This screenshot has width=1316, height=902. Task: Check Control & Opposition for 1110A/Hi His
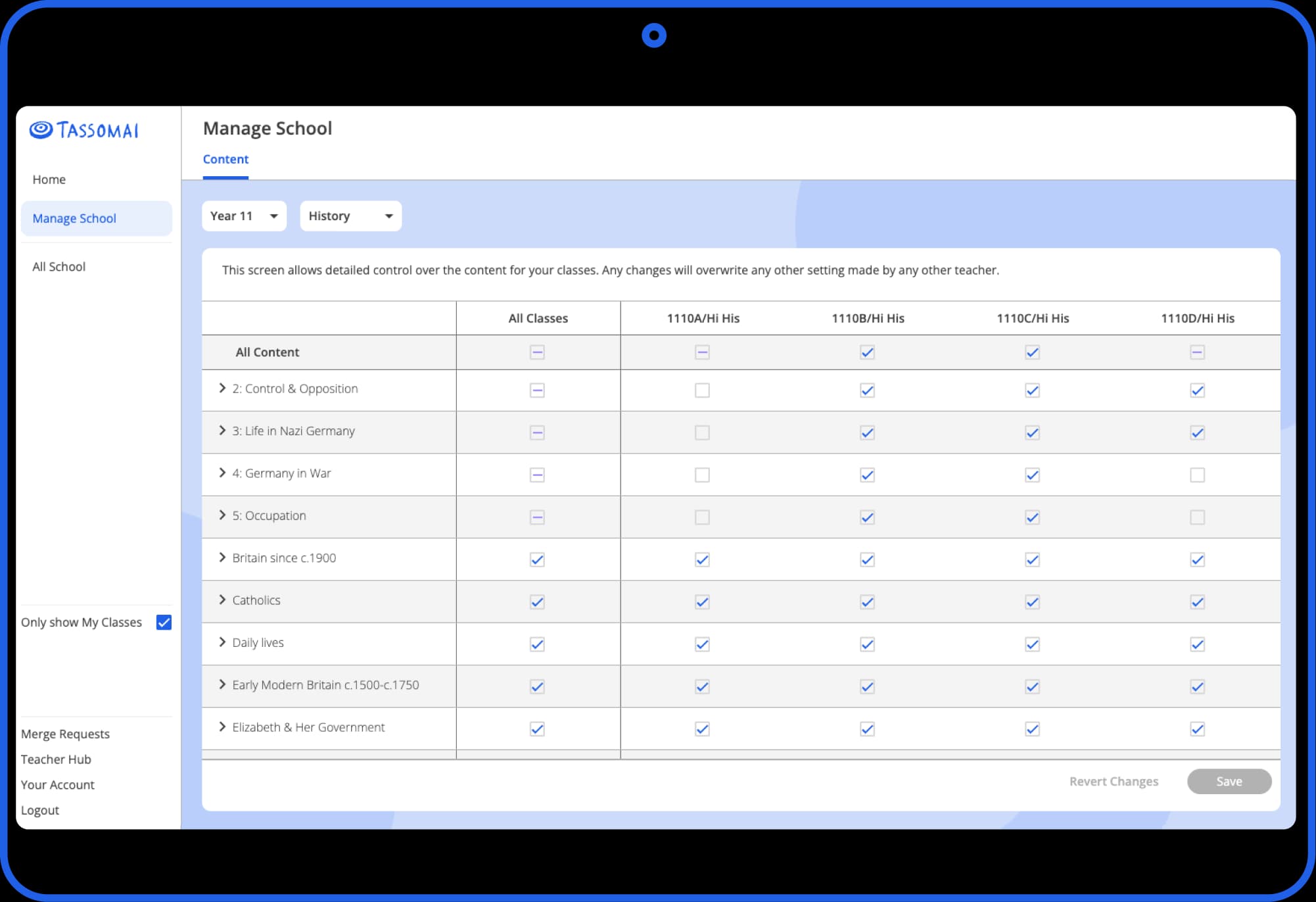pos(702,391)
